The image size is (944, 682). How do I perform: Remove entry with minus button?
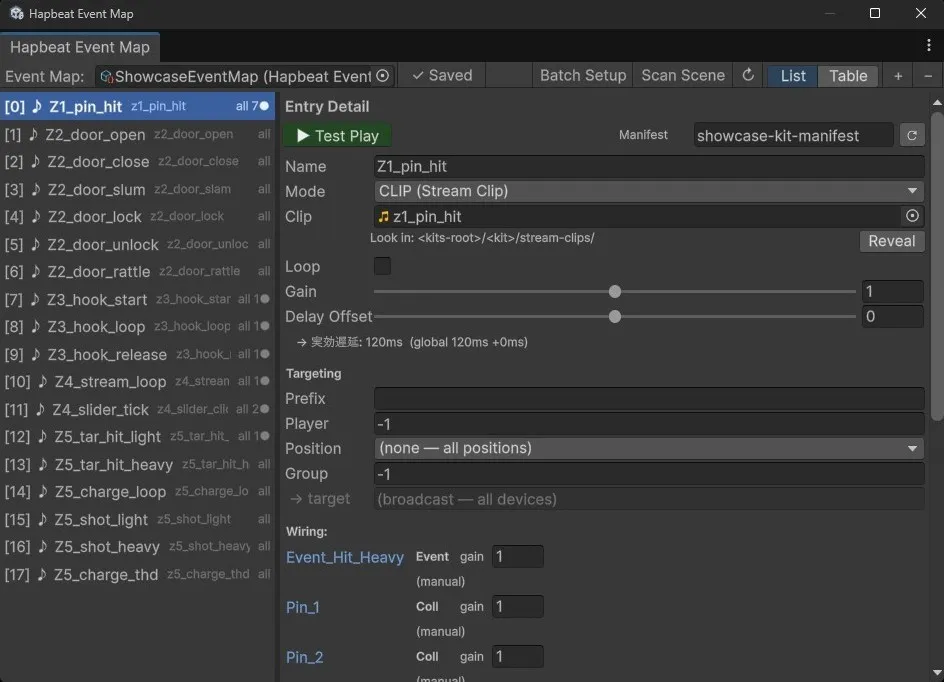[928, 76]
